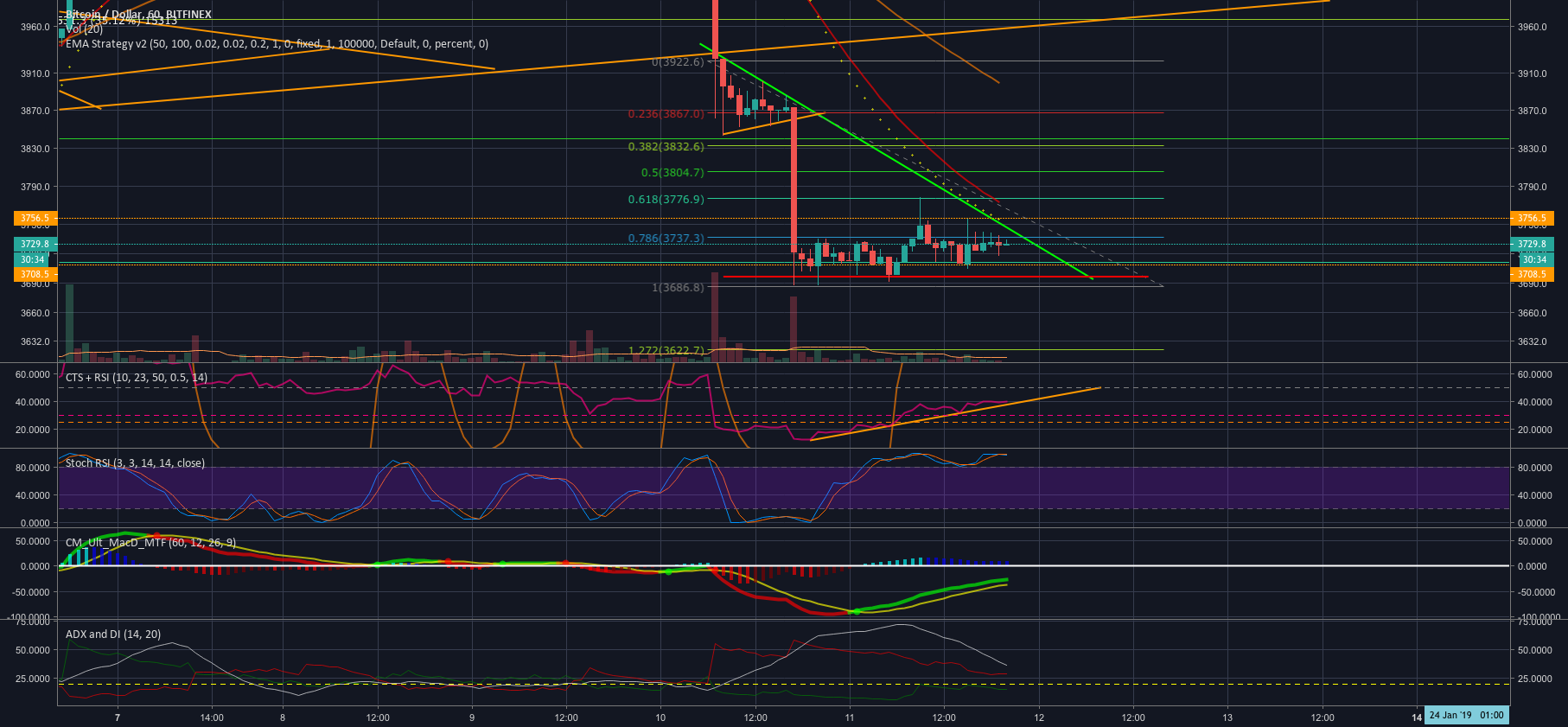
Task: Click the 0.618(3776.9) Fibonacci label
Action: [666, 200]
